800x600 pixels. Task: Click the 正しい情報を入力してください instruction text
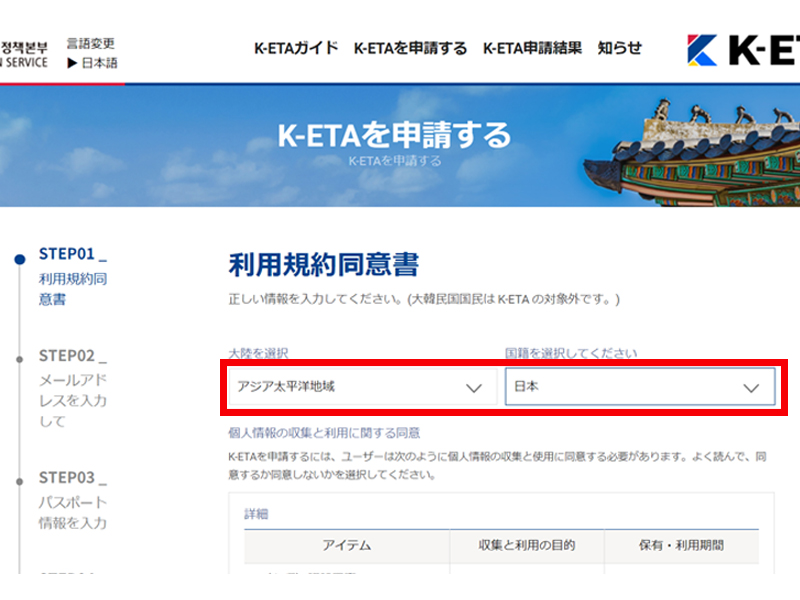tap(424, 299)
